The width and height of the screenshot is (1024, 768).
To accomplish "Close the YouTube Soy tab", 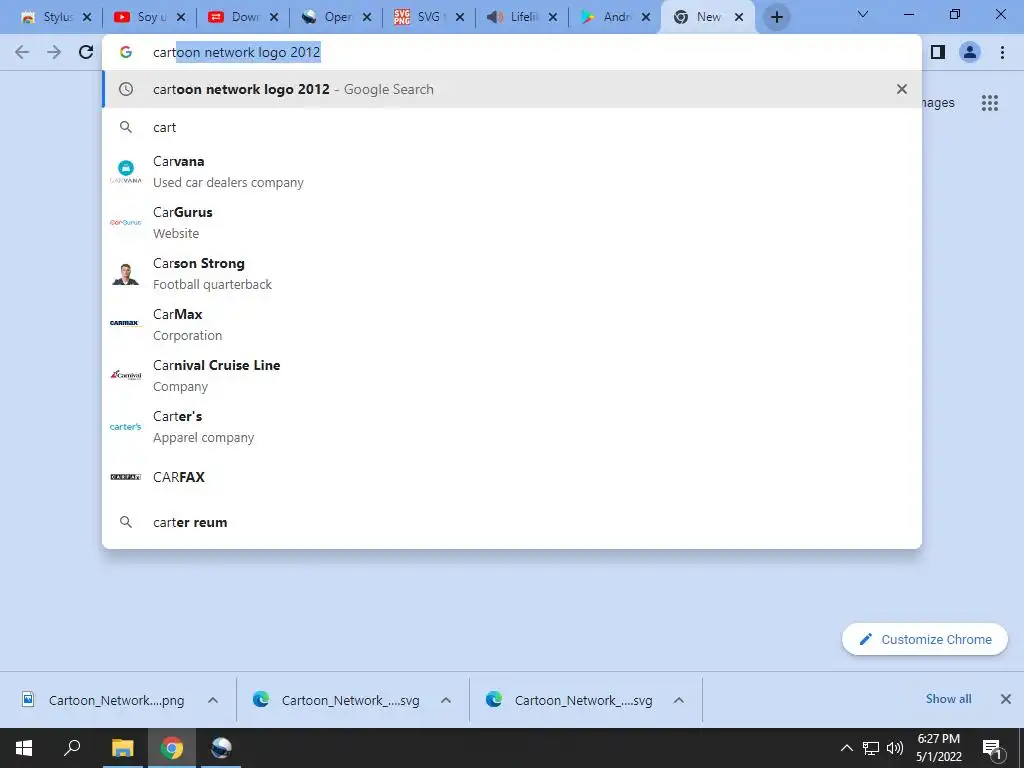I will pos(181,18).
